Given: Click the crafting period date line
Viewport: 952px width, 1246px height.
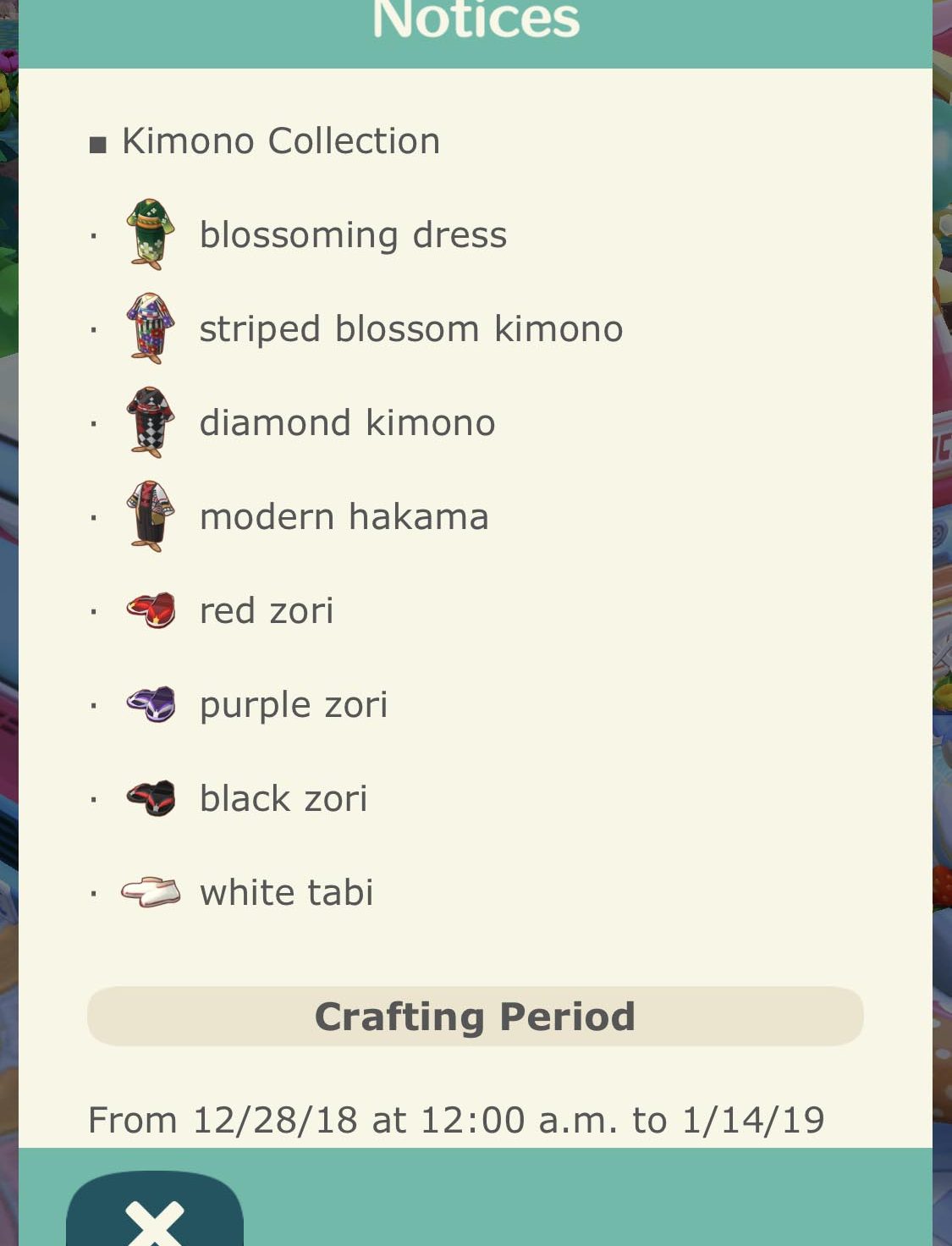Looking at the screenshot, I should tap(456, 1120).
